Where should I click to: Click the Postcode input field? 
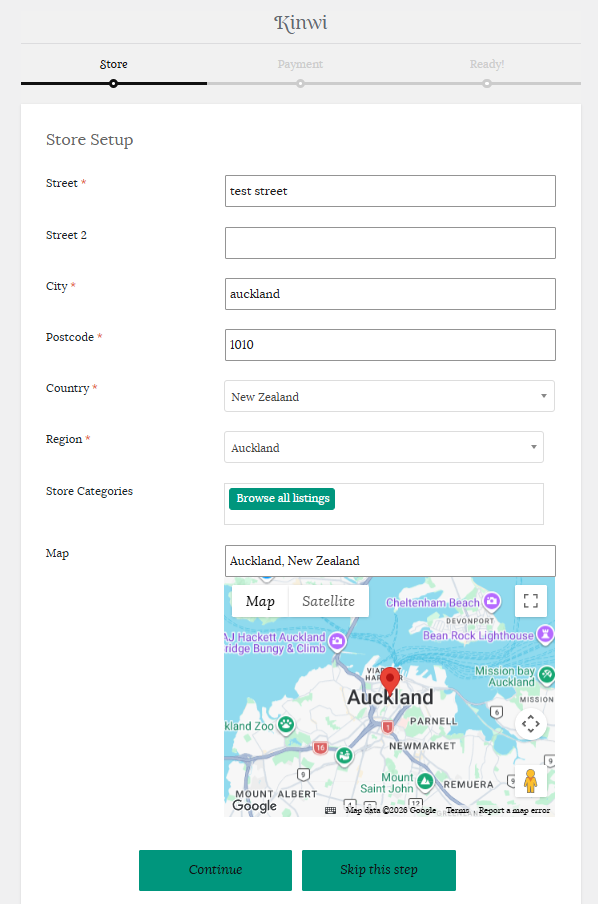tap(390, 345)
